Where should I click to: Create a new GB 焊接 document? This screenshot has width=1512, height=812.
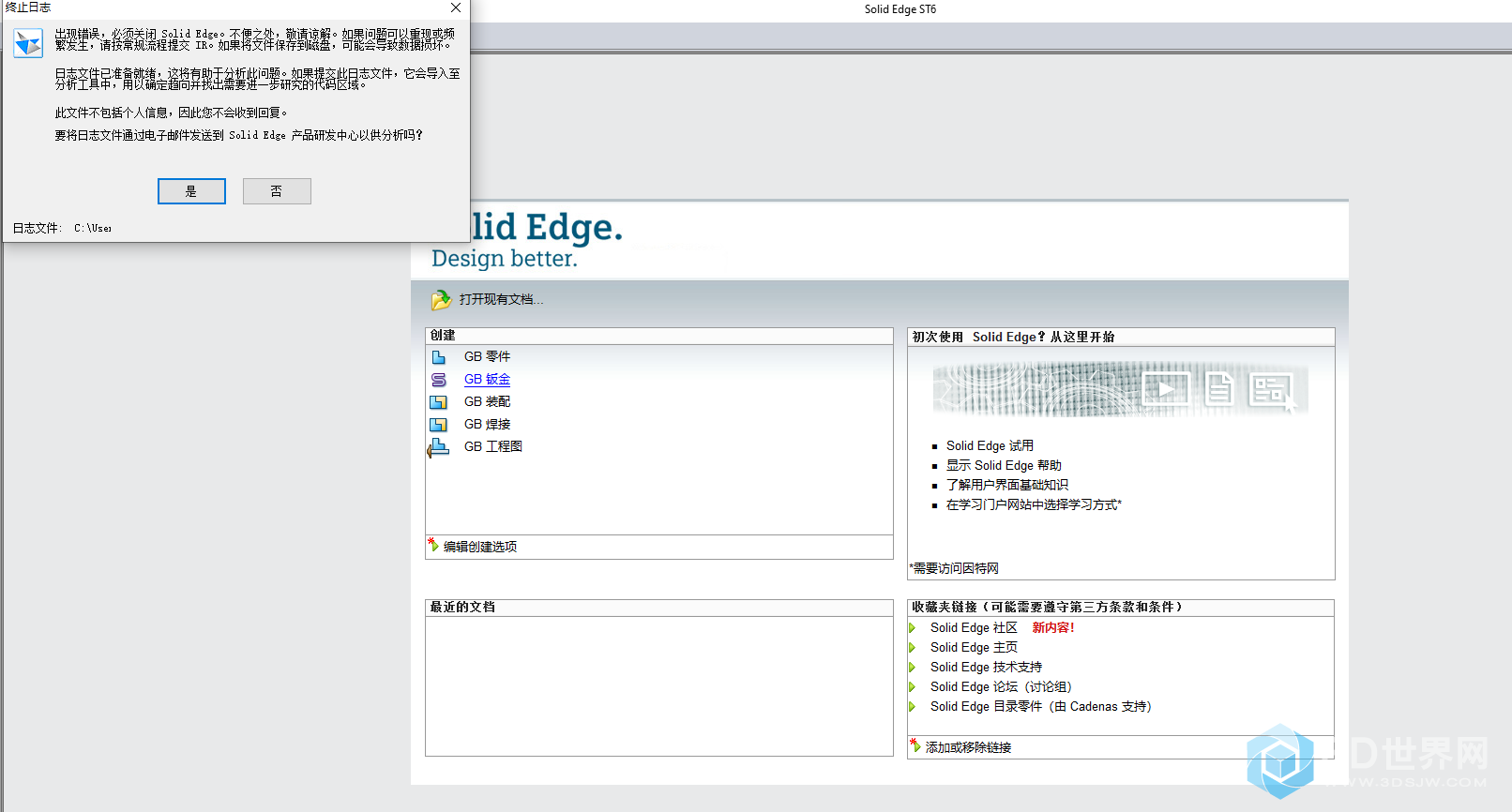click(487, 424)
